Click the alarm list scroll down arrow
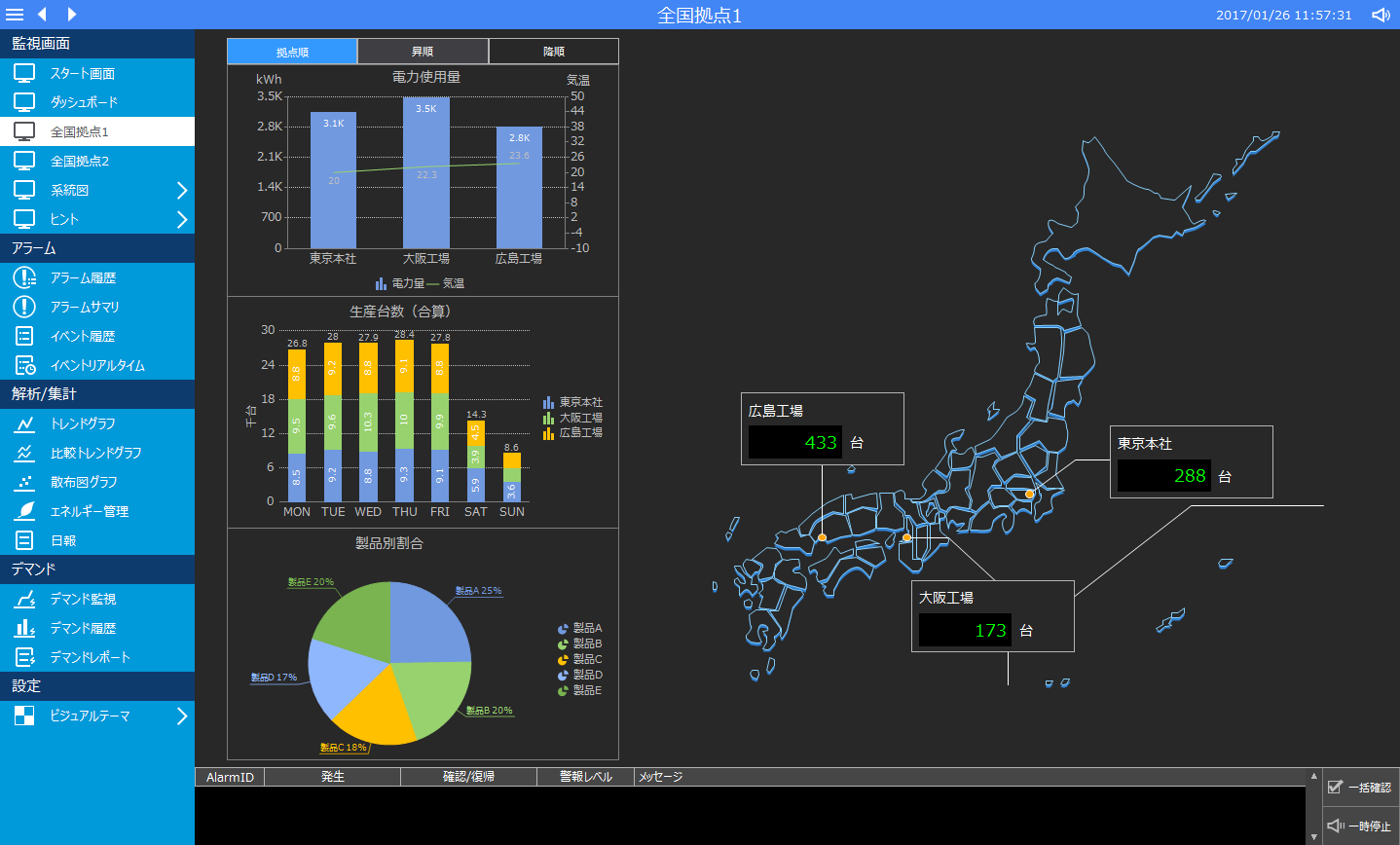The height and width of the screenshot is (845, 1400). pyautogui.click(x=1313, y=836)
